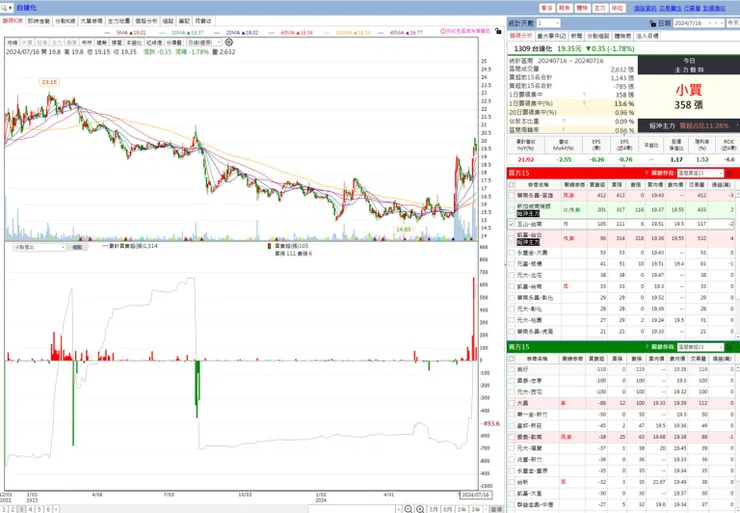Screen dimensions: 740x513
Task: Open the 重大事件(2) tab
Action: coord(551,36)
